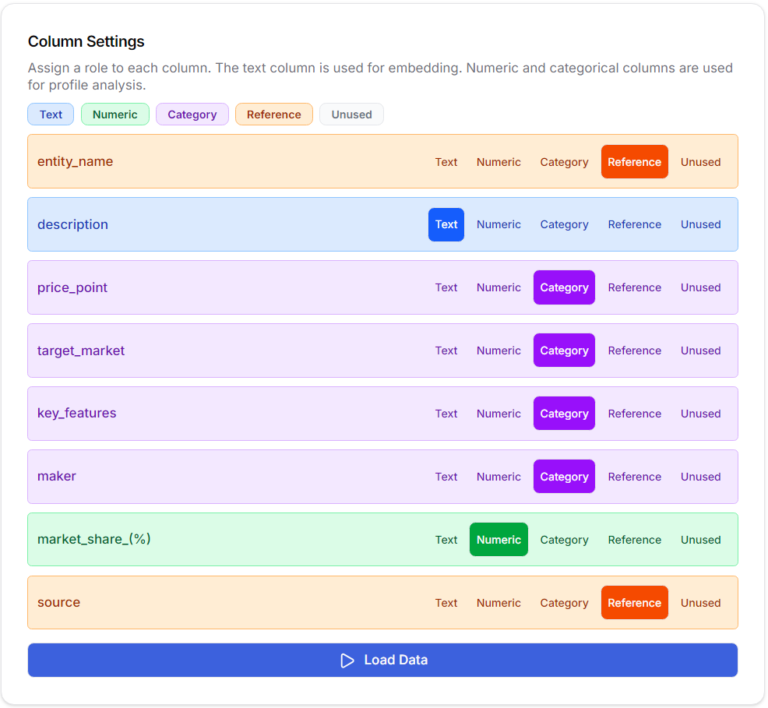Select Reference for entity_name
Viewport: 768px width, 708px height.
(634, 162)
